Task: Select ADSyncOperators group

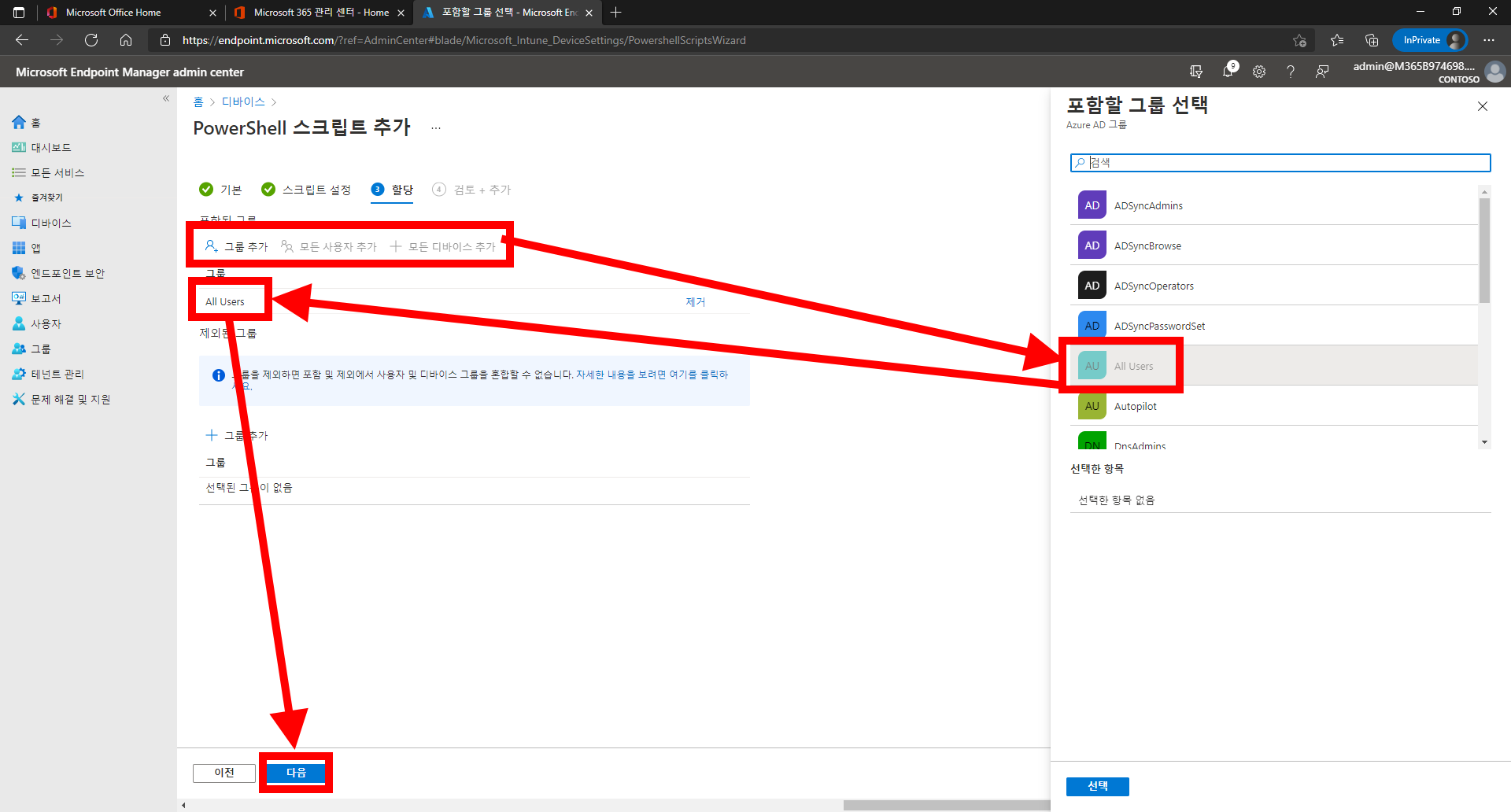Action: tap(1273, 286)
